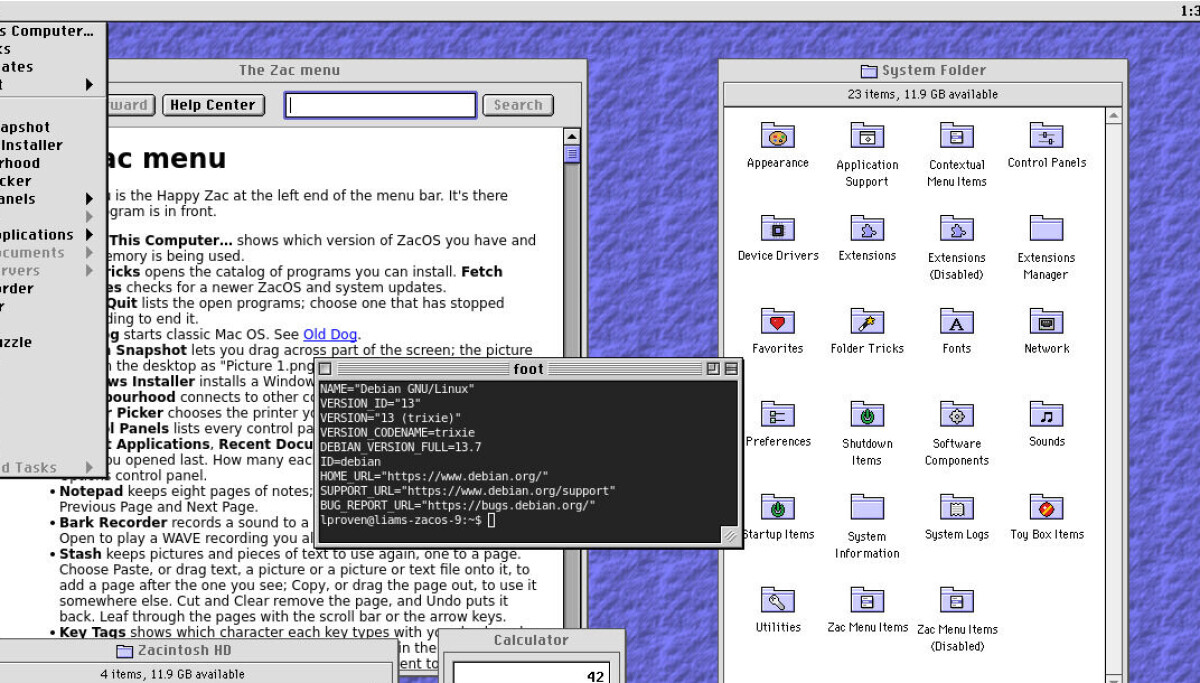This screenshot has height=683, width=1200.
Task: Click the clock in the menu bar
Action: (1189, 10)
